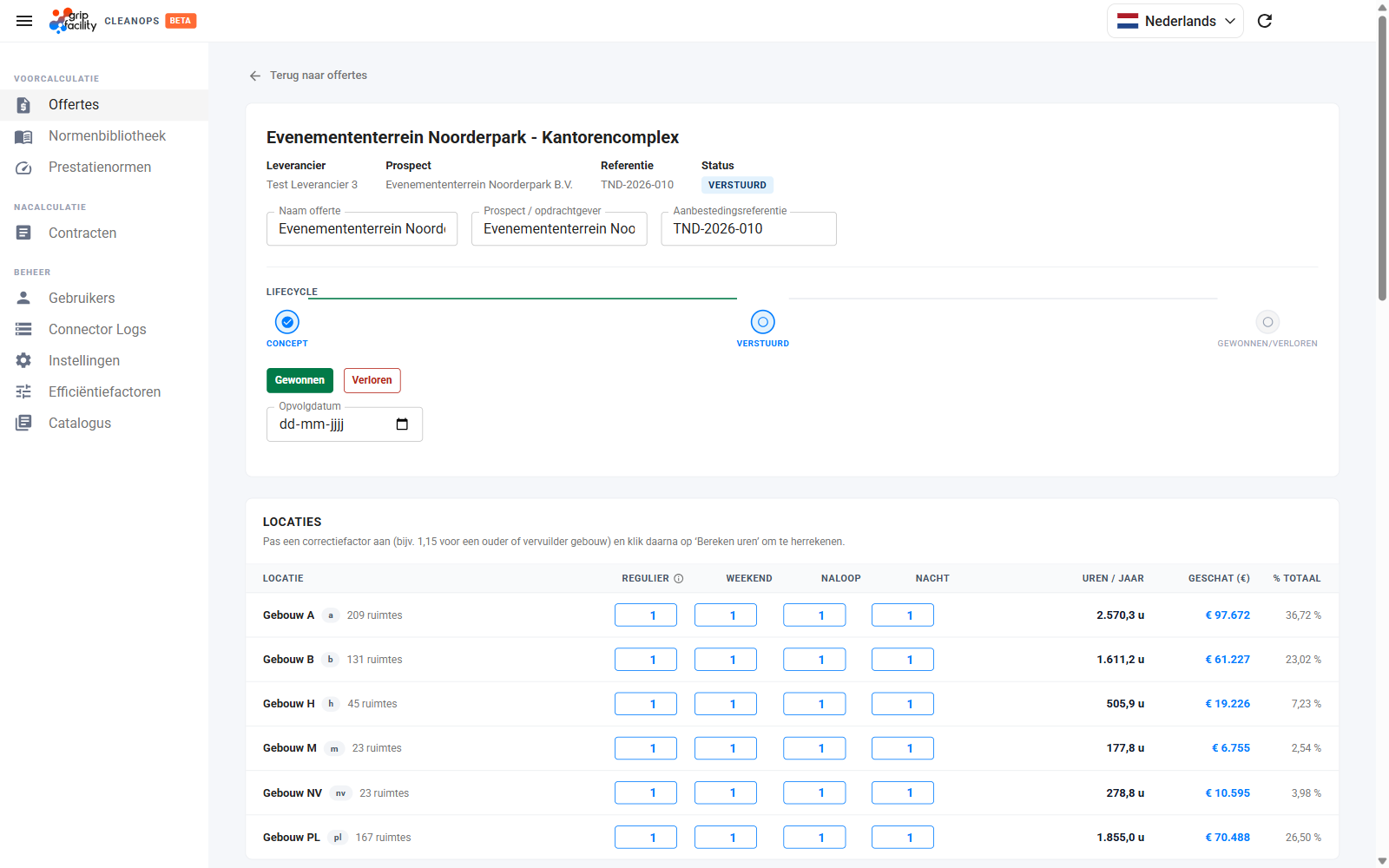This screenshot has width=1389, height=868.
Task: Click the '36,72 %' total percentage
Action: 1303,615
